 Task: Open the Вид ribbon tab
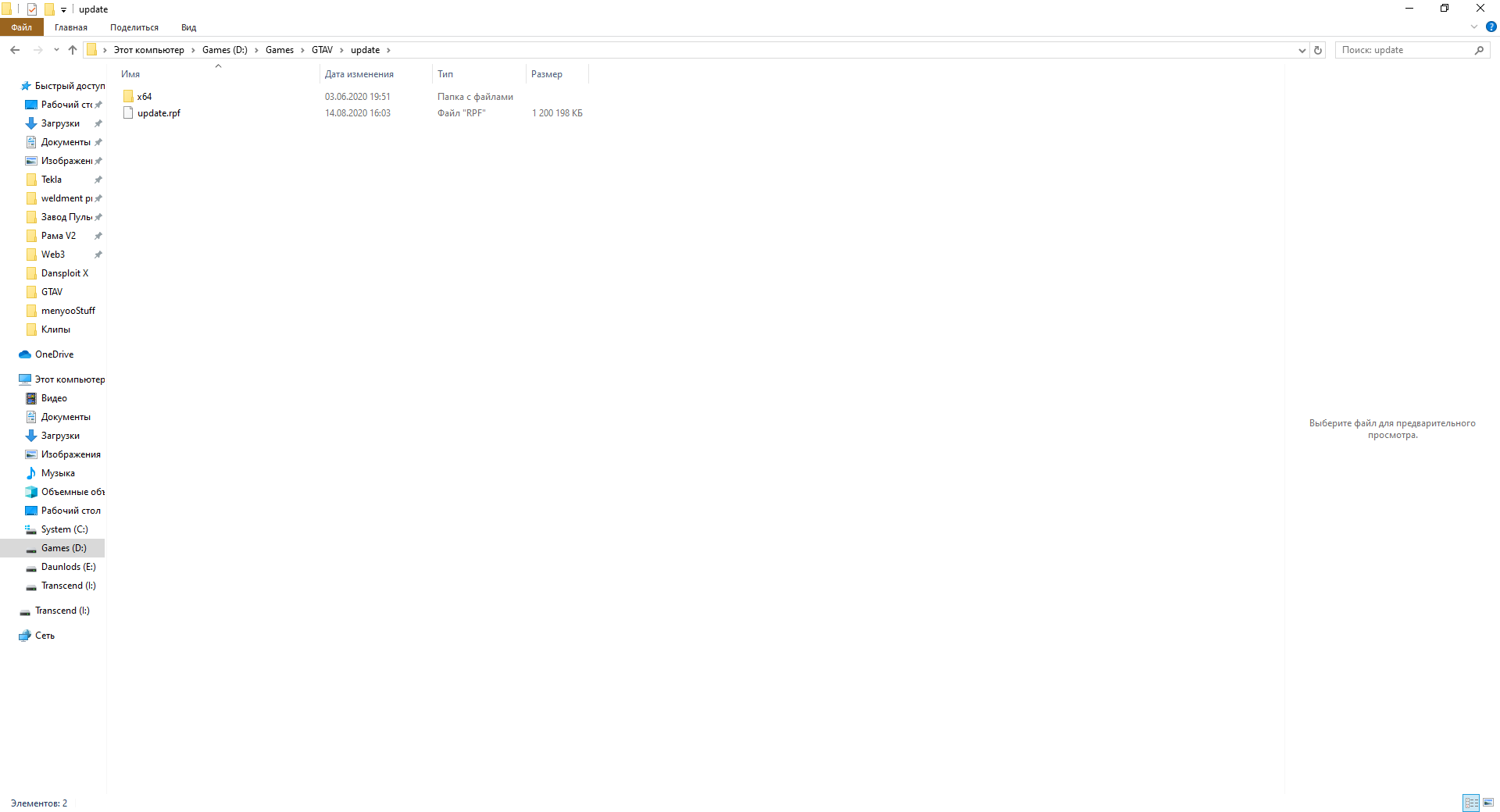(189, 27)
